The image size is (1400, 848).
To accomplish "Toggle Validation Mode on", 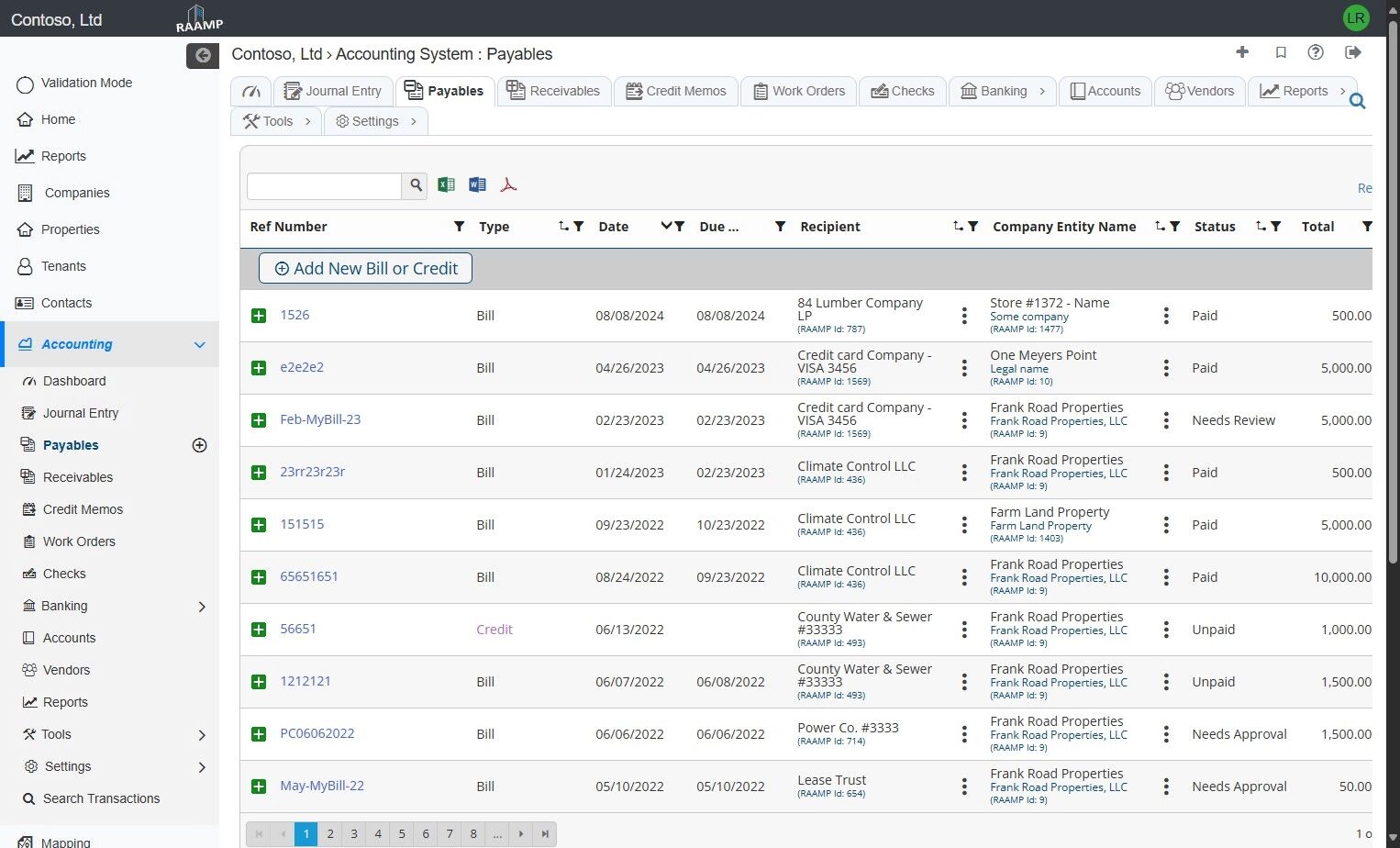I will 26,84.
